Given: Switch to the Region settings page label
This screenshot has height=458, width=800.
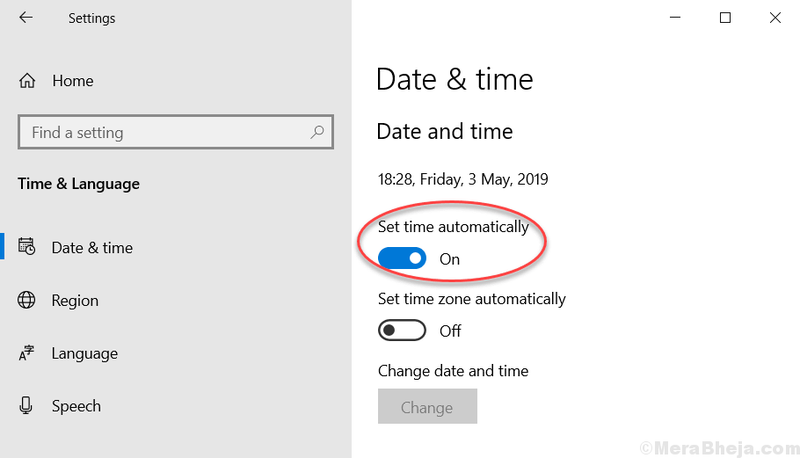Looking at the screenshot, I should point(75,300).
